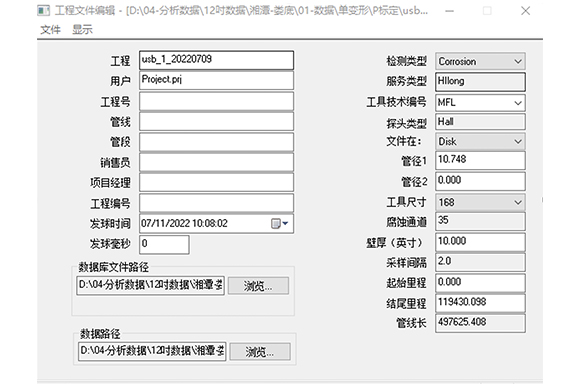The width and height of the screenshot is (579, 384).
Task: Click 浏览 button for 数据库文件路径
Action: point(258,286)
